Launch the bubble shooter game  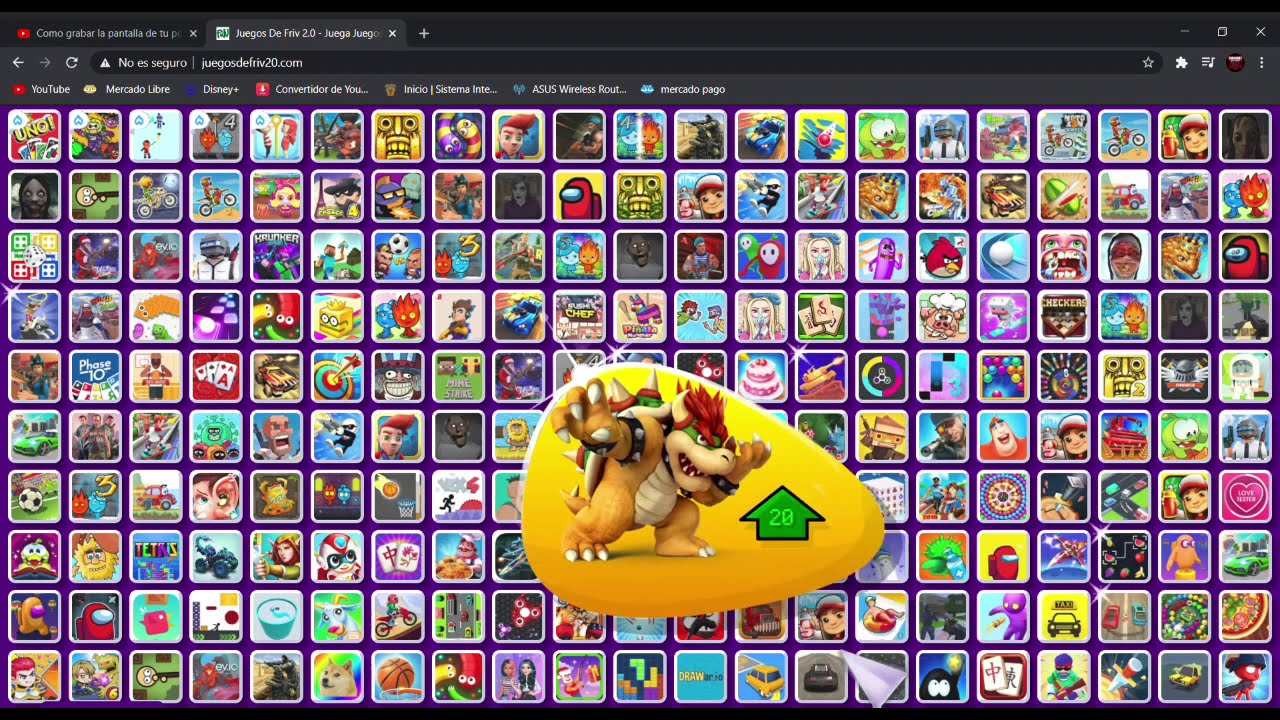click(1003, 376)
